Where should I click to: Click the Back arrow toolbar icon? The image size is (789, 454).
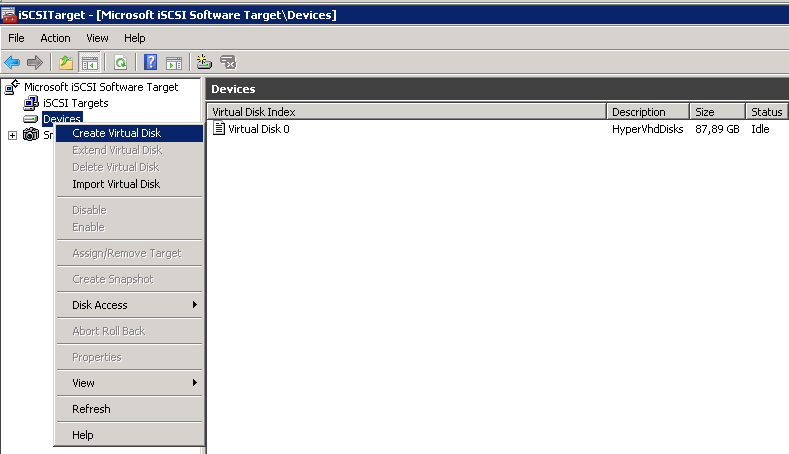coord(12,62)
